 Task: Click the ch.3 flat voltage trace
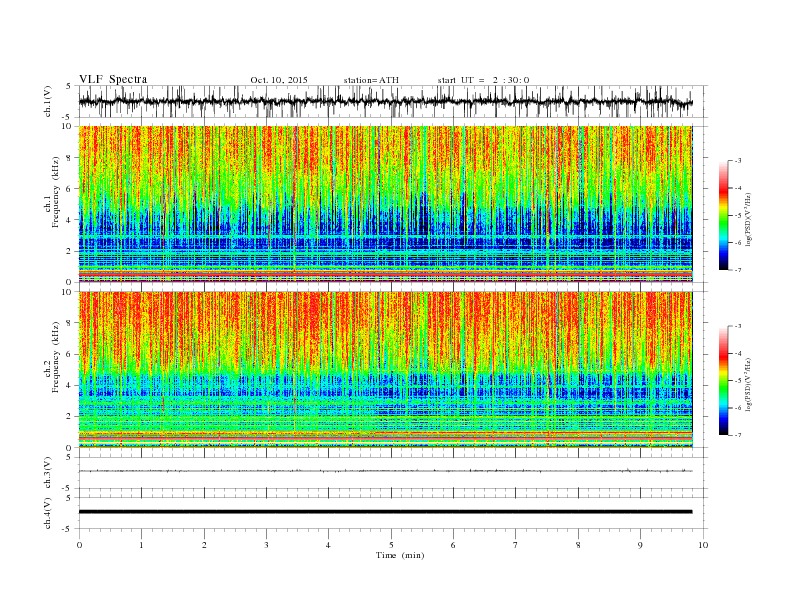pos(385,471)
